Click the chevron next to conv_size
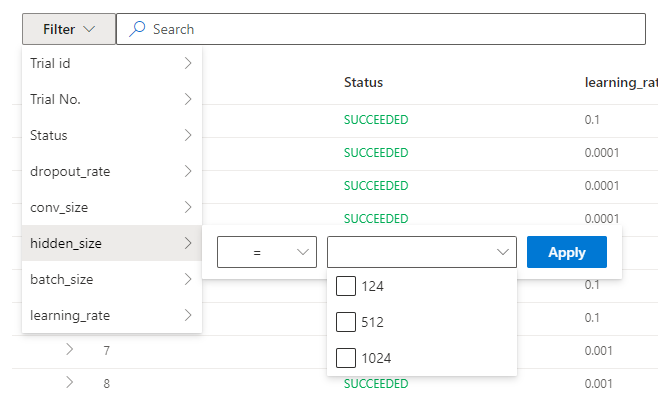The image size is (658, 393). point(188,207)
